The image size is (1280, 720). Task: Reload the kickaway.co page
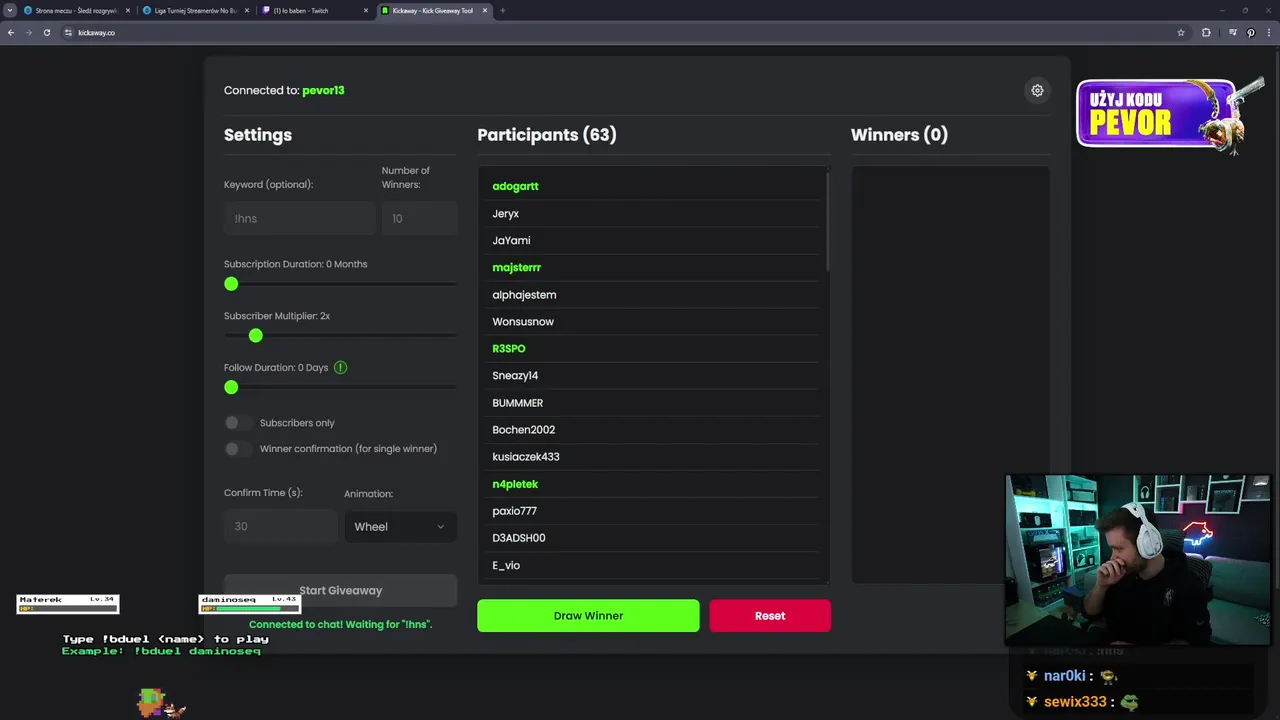46,32
